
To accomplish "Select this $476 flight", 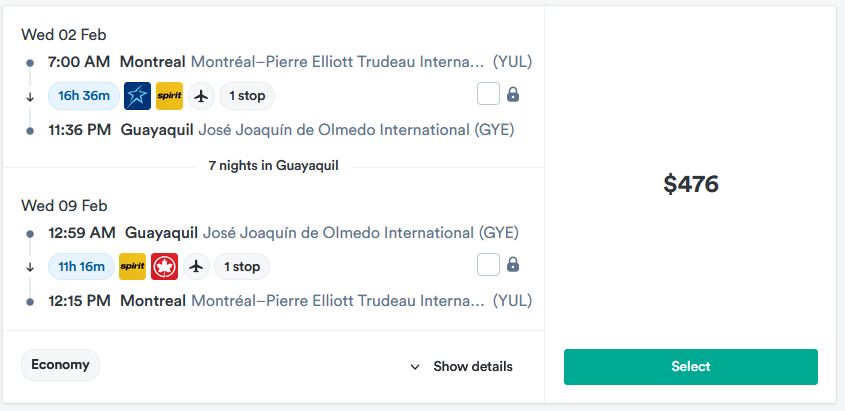I will coord(691,367).
